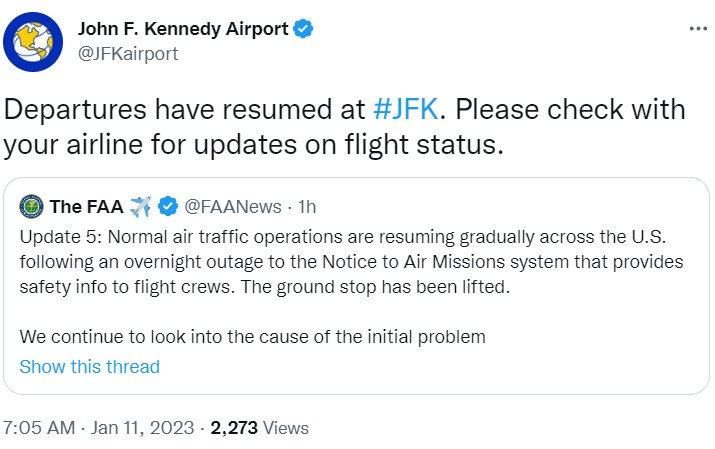Click the JFK Airport globe profile avatar
Screen dimensions: 715x449
[34, 42]
